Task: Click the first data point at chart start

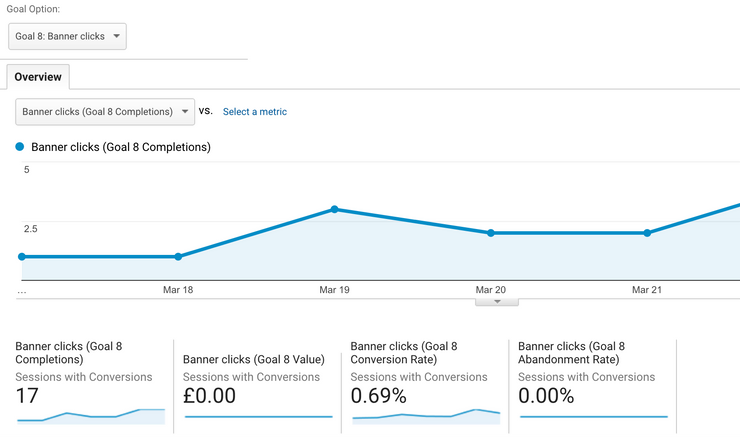Action: click(22, 257)
